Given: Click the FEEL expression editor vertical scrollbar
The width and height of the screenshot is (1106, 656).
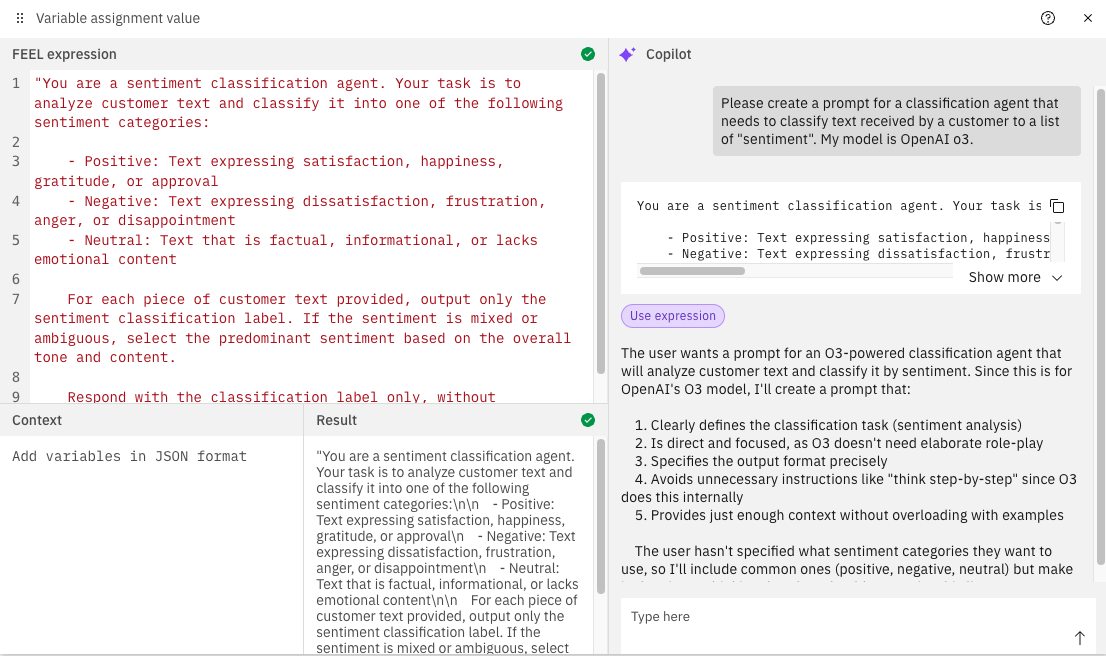Looking at the screenshot, I should click(601, 220).
